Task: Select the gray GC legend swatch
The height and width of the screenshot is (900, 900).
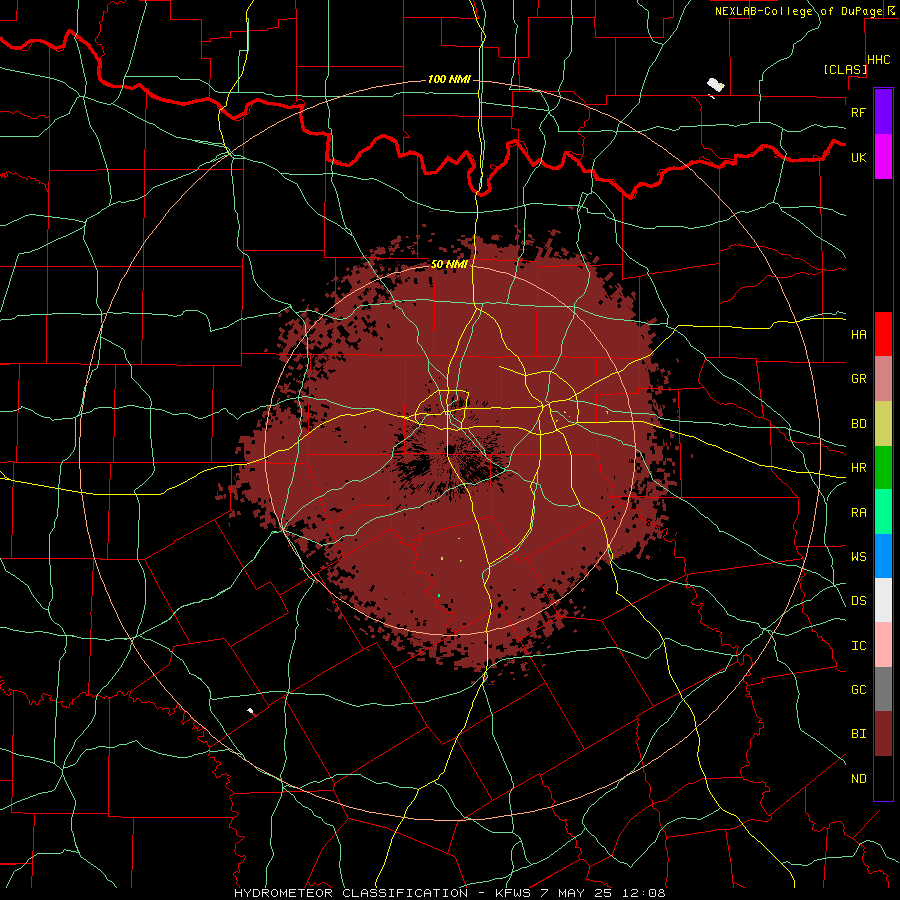Action: (883, 689)
